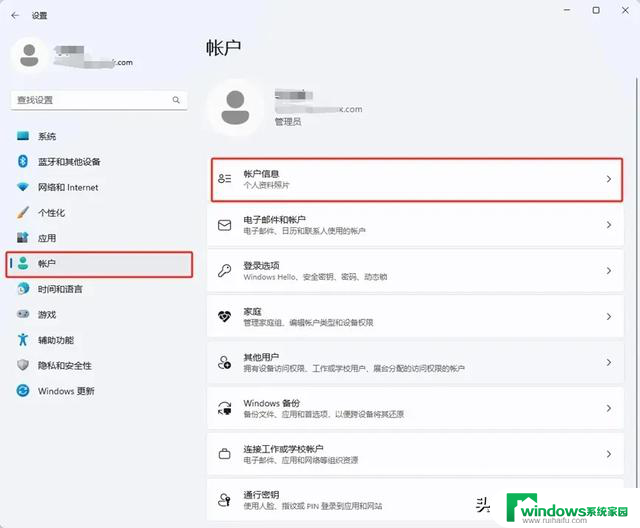Click the search magnifier icon
Image resolution: width=640 pixels, height=528 pixels.
176,100
